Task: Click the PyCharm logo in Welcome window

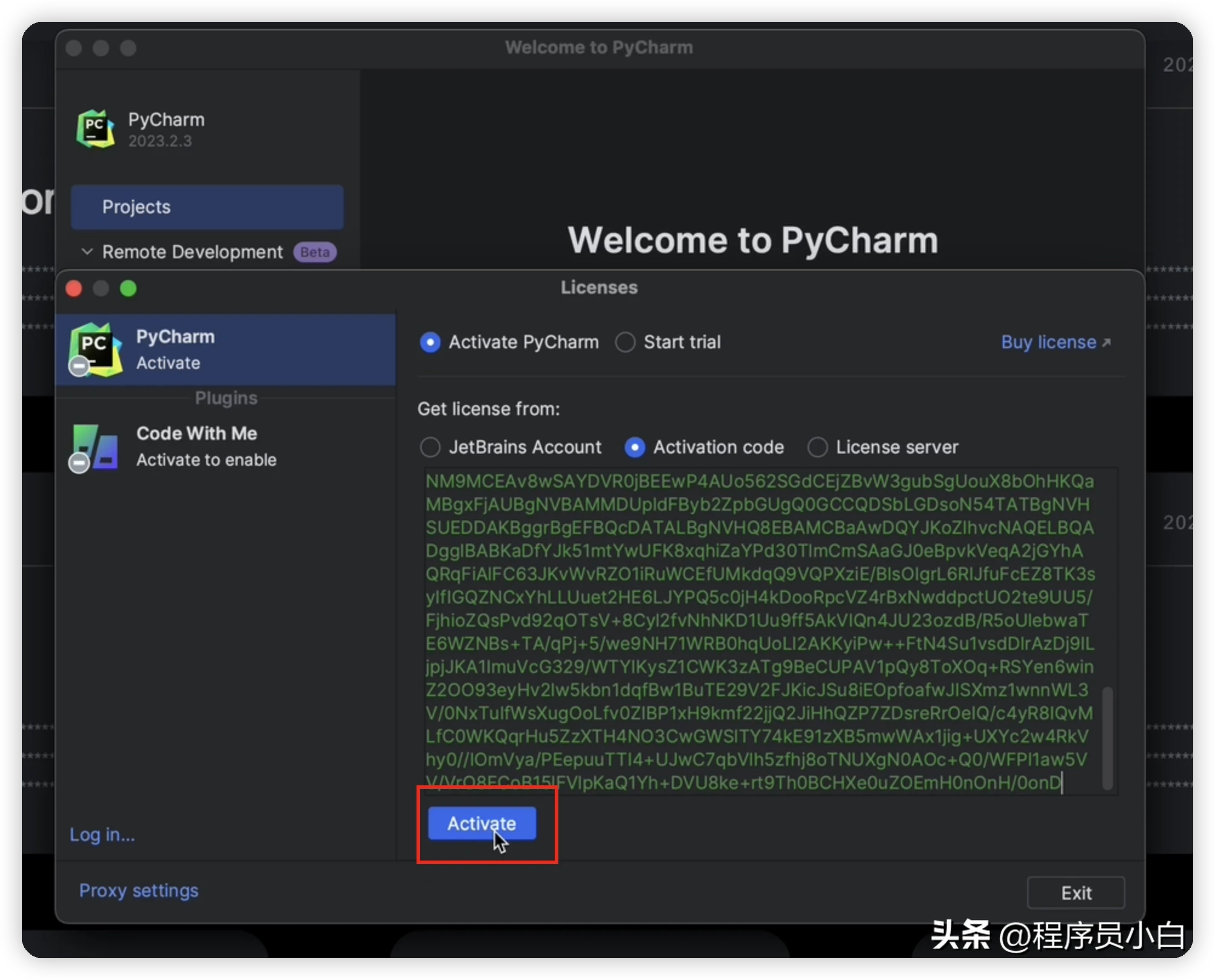Action: coord(95,129)
